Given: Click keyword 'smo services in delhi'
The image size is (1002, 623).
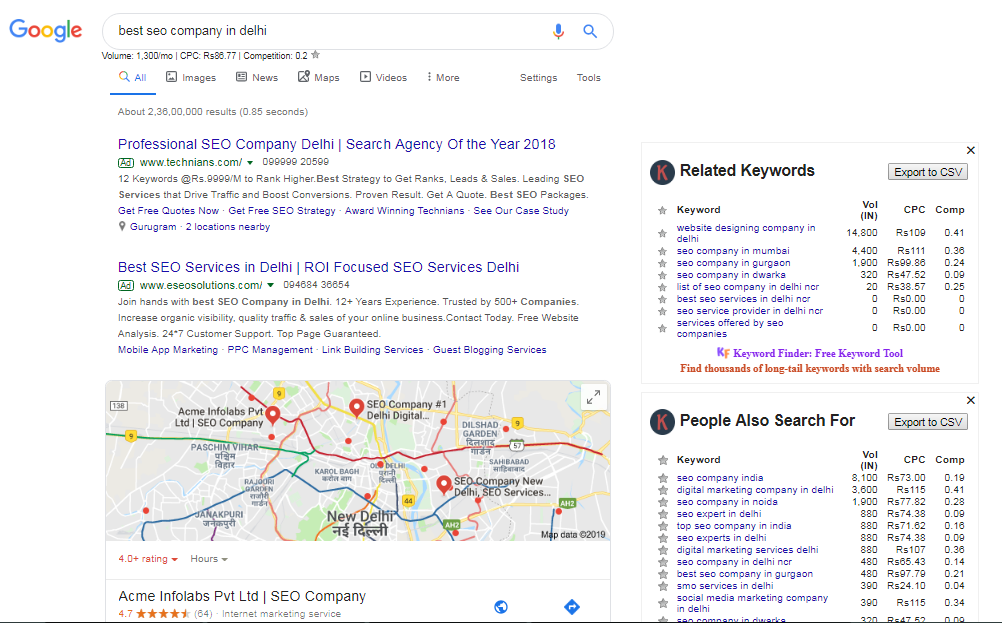Looking at the screenshot, I should [x=725, y=586].
